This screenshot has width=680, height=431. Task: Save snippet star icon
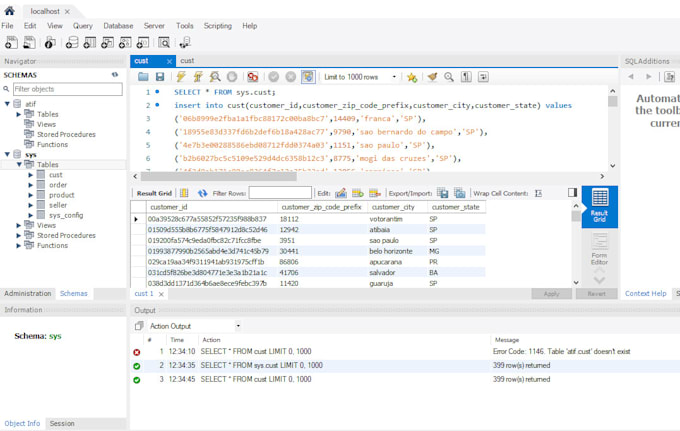tap(412, 77)
